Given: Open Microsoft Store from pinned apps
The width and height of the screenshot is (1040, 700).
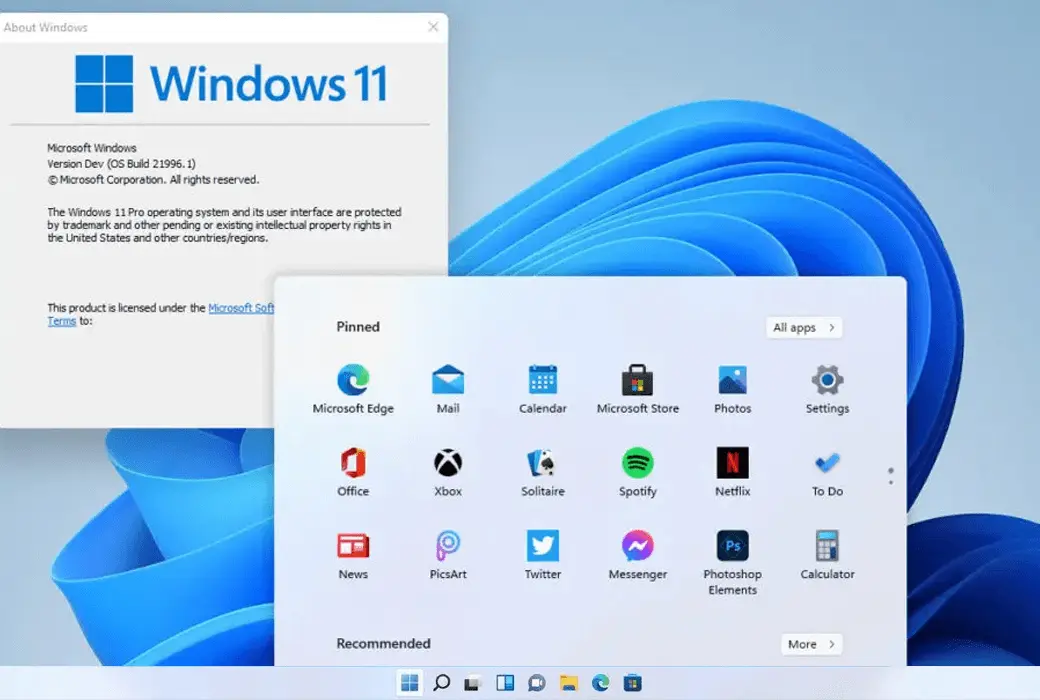Looking at the screenshot, I should tap(637, 388).
